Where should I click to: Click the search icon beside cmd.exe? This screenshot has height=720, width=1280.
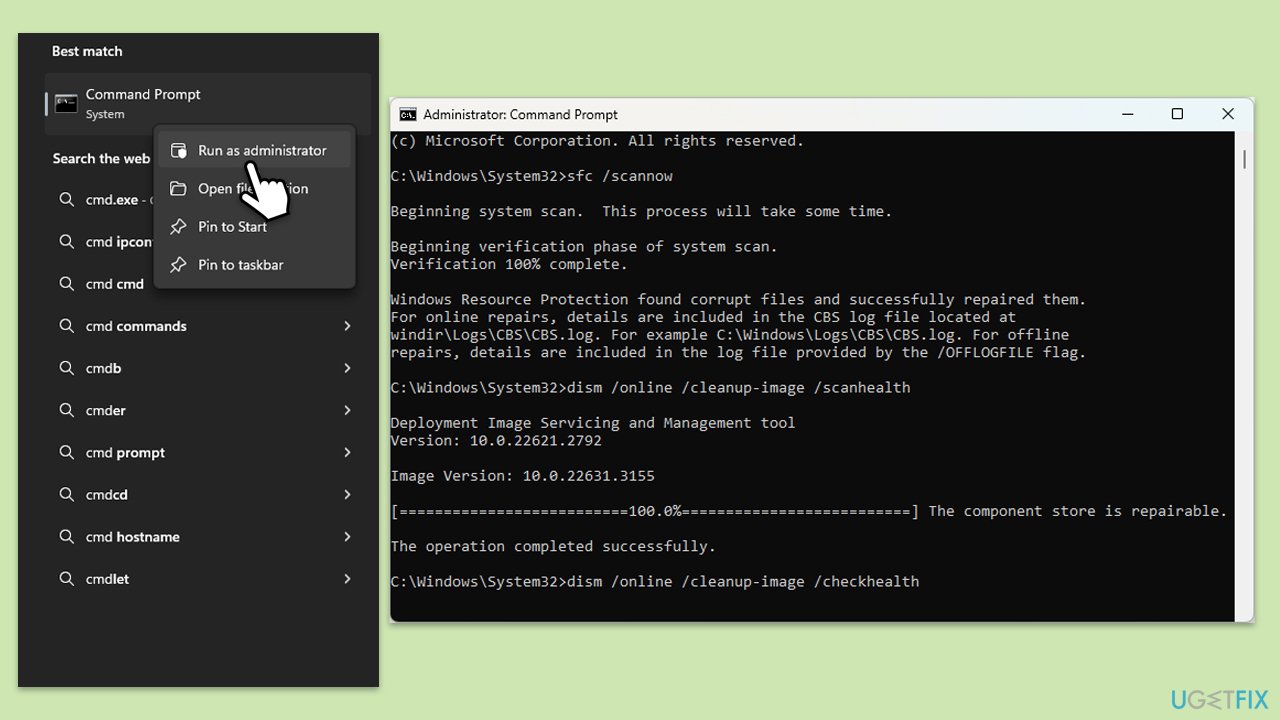click(x=67, y=199)
